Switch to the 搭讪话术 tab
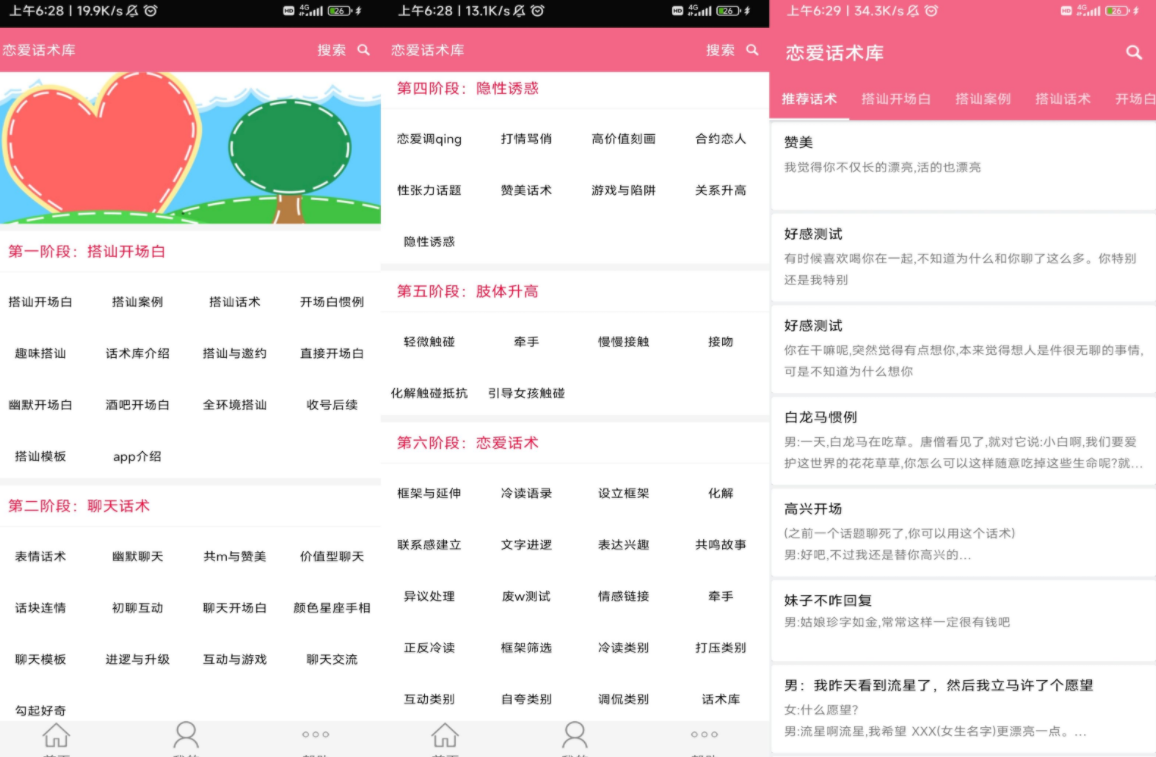The height and width of the screenshot is (757, 1156). tap(1063, 99)
